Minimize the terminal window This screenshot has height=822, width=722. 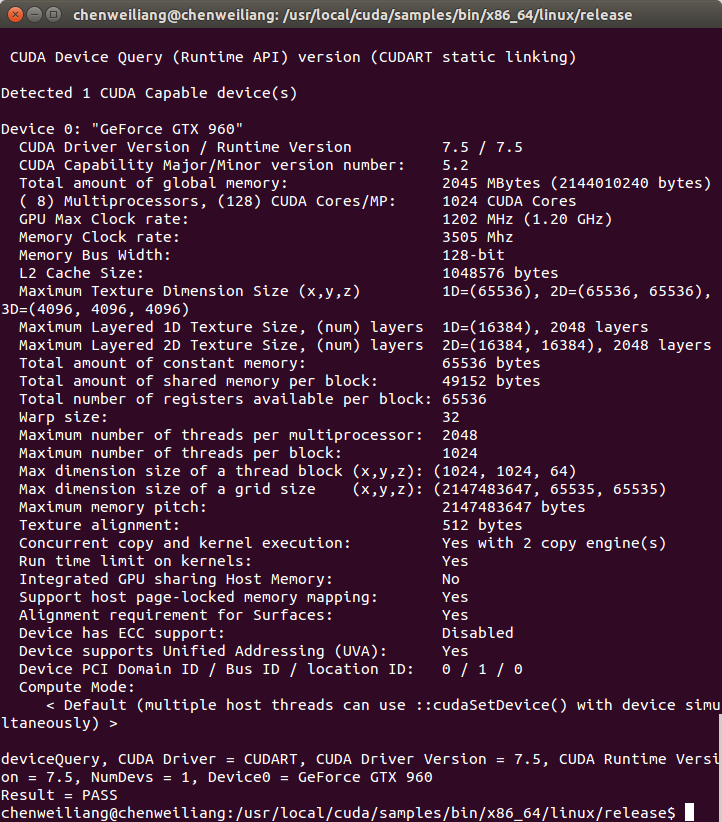(x=35, y=14)
